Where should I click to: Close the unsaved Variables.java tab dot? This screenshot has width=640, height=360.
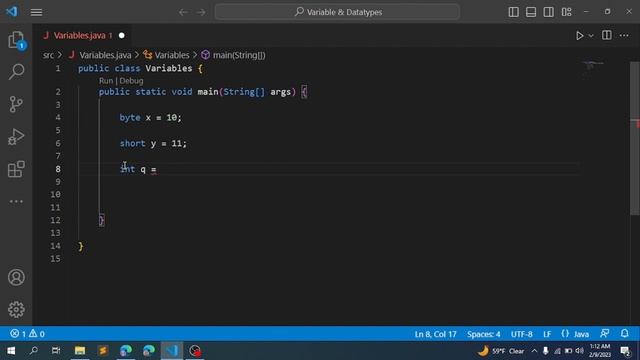tap(122, 36)
